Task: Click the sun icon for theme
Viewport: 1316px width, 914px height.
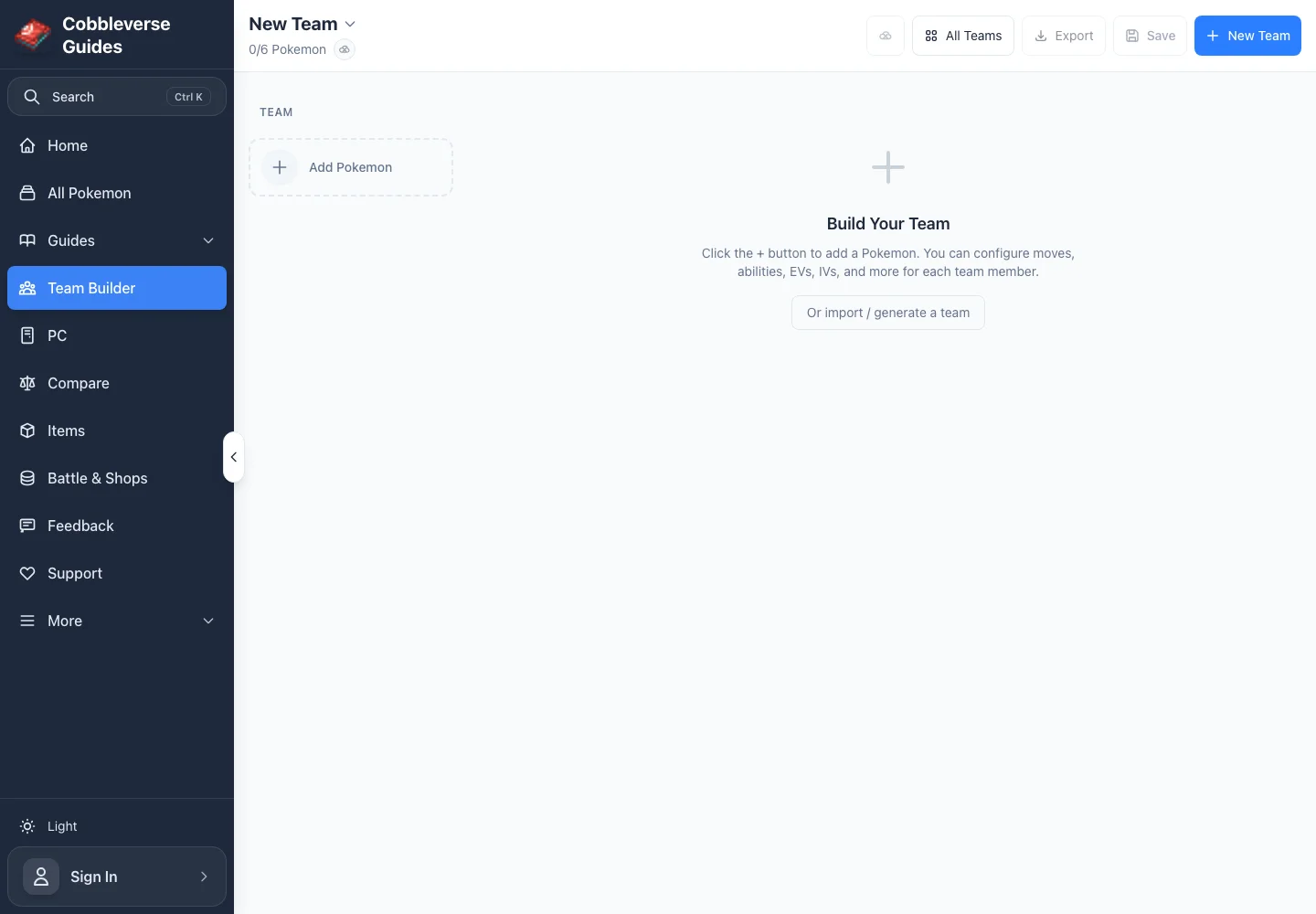Action: coord(27,826)
